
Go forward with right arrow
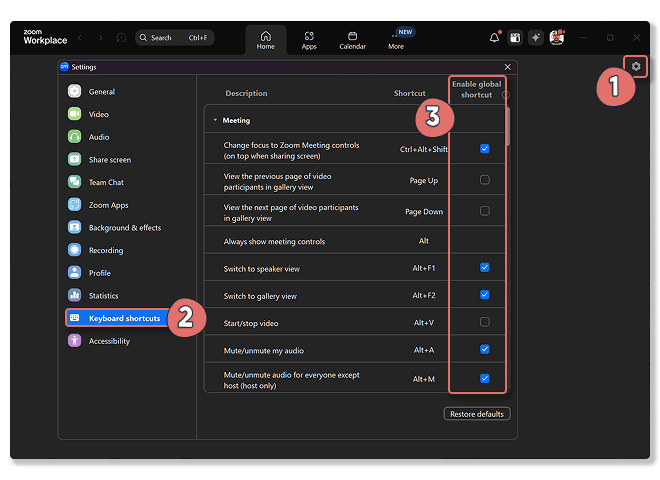pyautogui.click(x=101, y=38)
